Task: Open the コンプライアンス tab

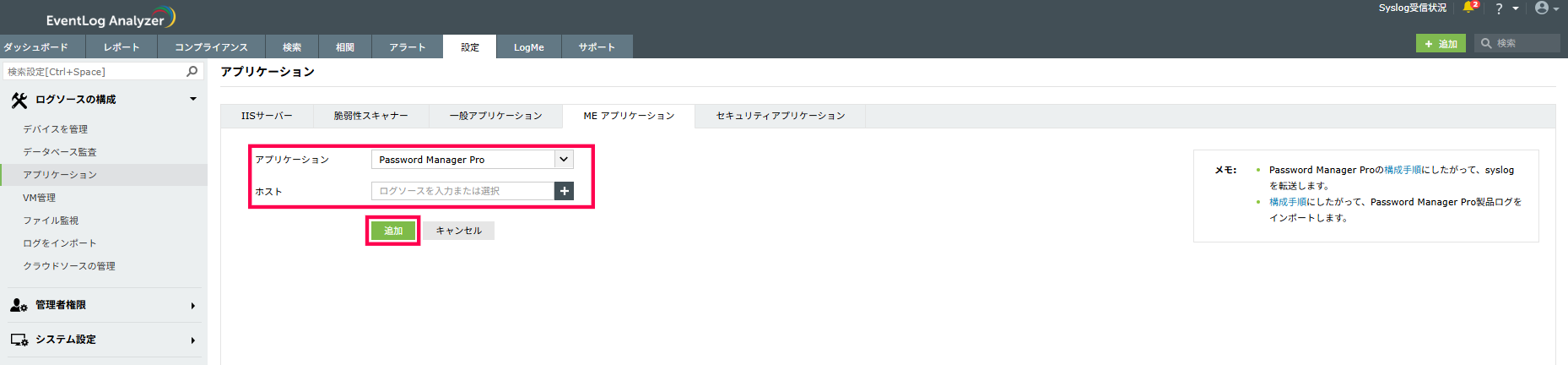Action: click(x=211, y=47)
